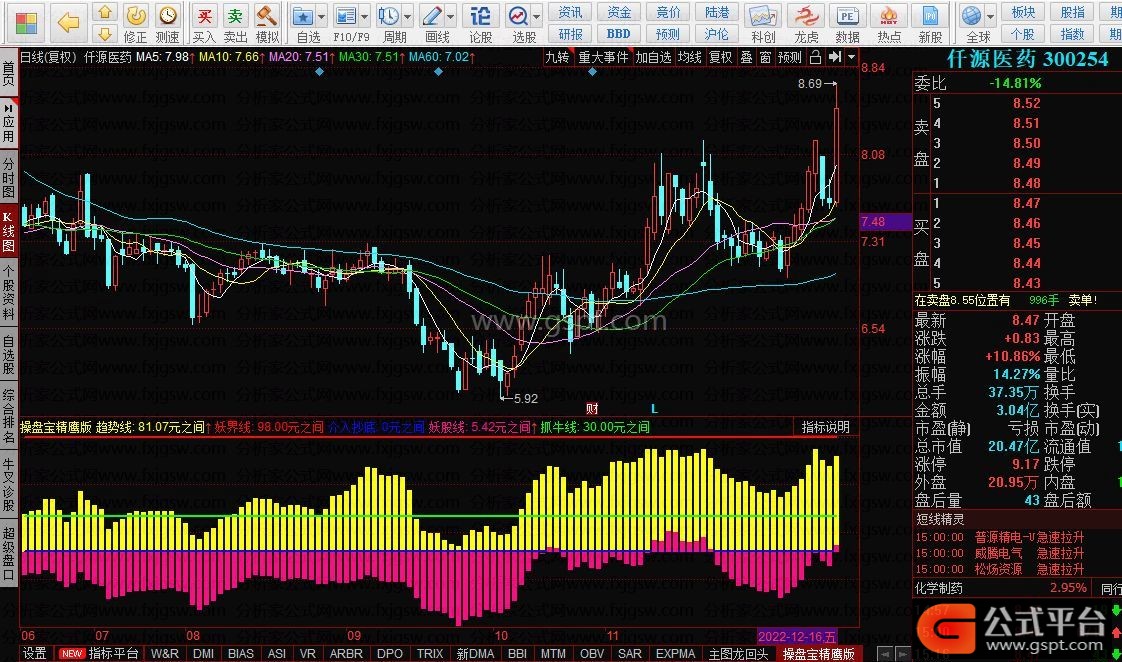Open the 新股 IPO icon
Viewport: 1122px width, 662px height.
930,23
